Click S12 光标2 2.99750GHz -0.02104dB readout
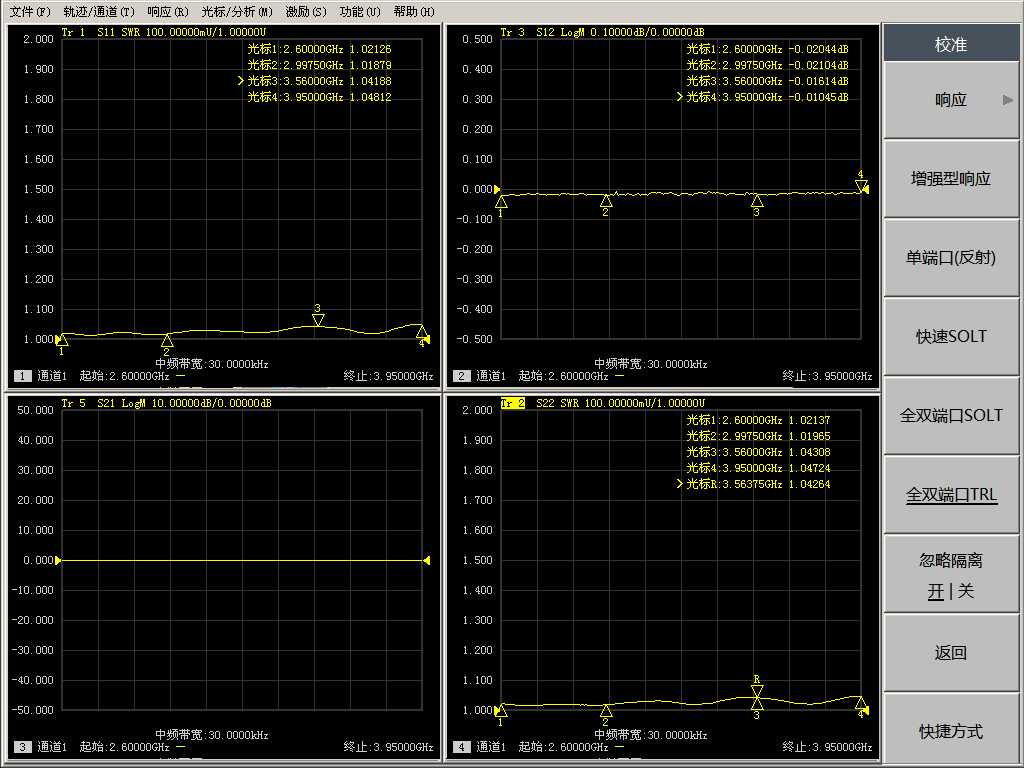Image resolution: width=1024 pixels, height=768 pixels. (767, 65)
